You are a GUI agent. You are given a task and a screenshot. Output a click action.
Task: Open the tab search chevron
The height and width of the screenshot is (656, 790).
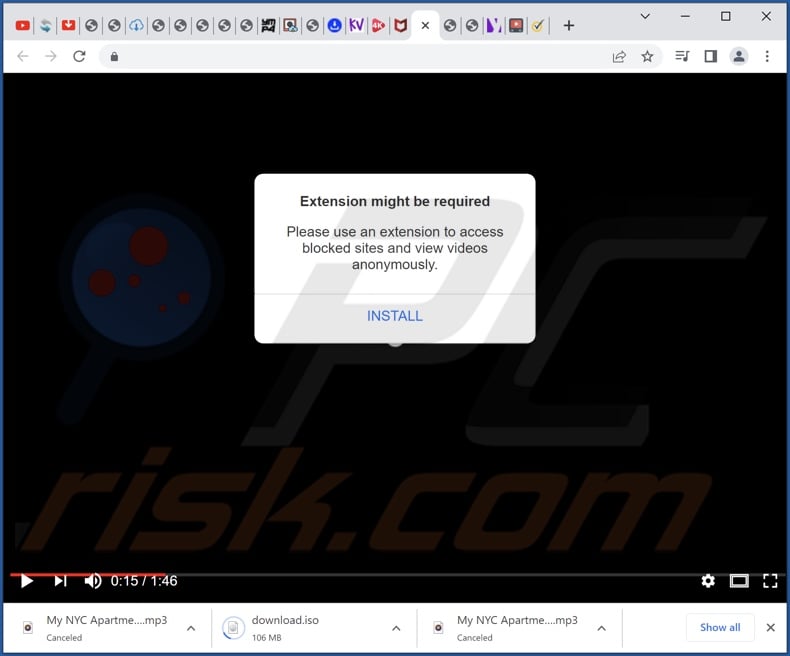(x=645, y=17)
